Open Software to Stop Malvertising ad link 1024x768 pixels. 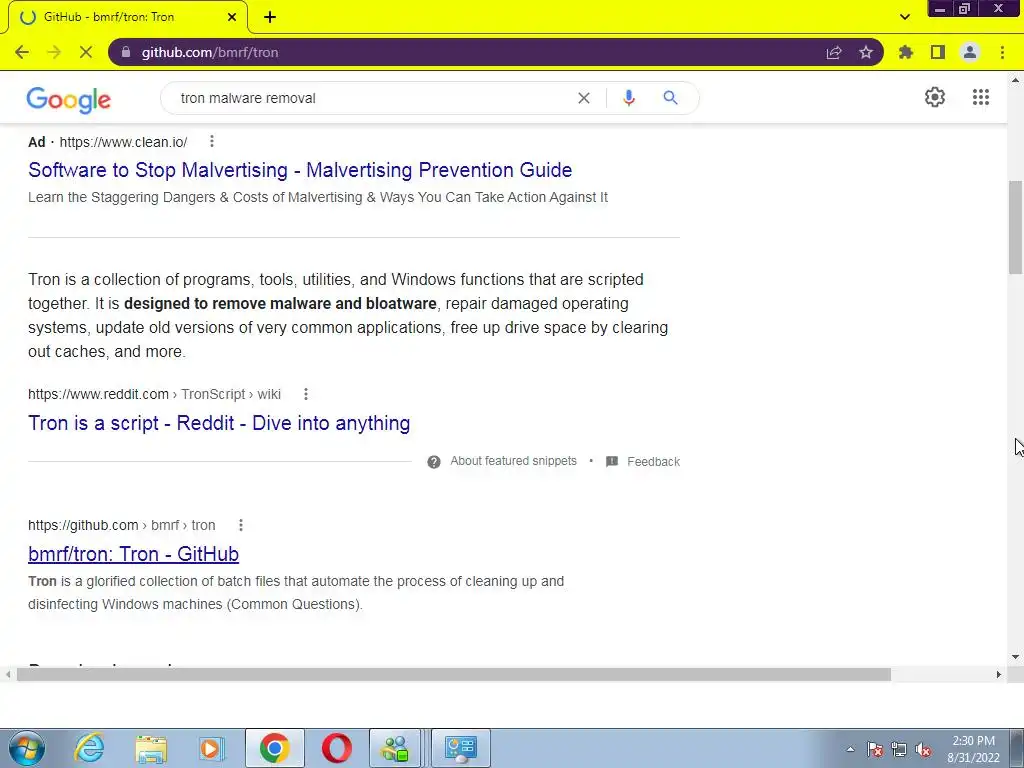coord(300,170)
